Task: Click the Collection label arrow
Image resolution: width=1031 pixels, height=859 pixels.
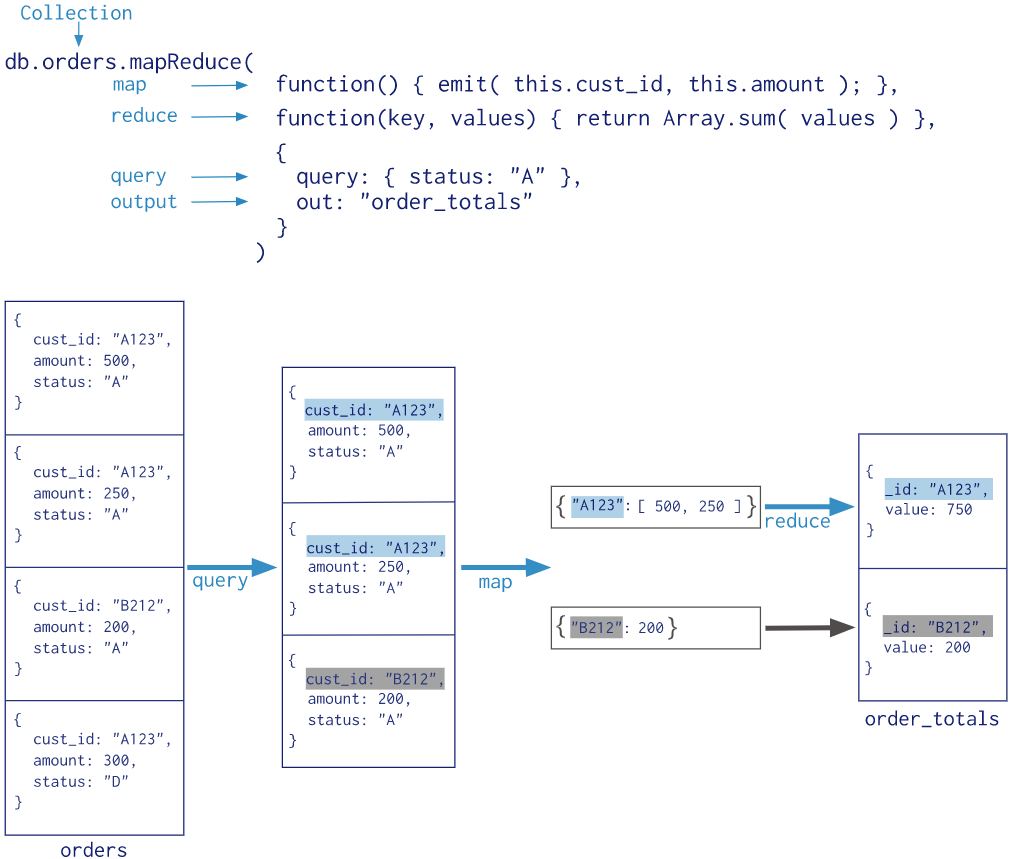Action: (x=78, y=32)
